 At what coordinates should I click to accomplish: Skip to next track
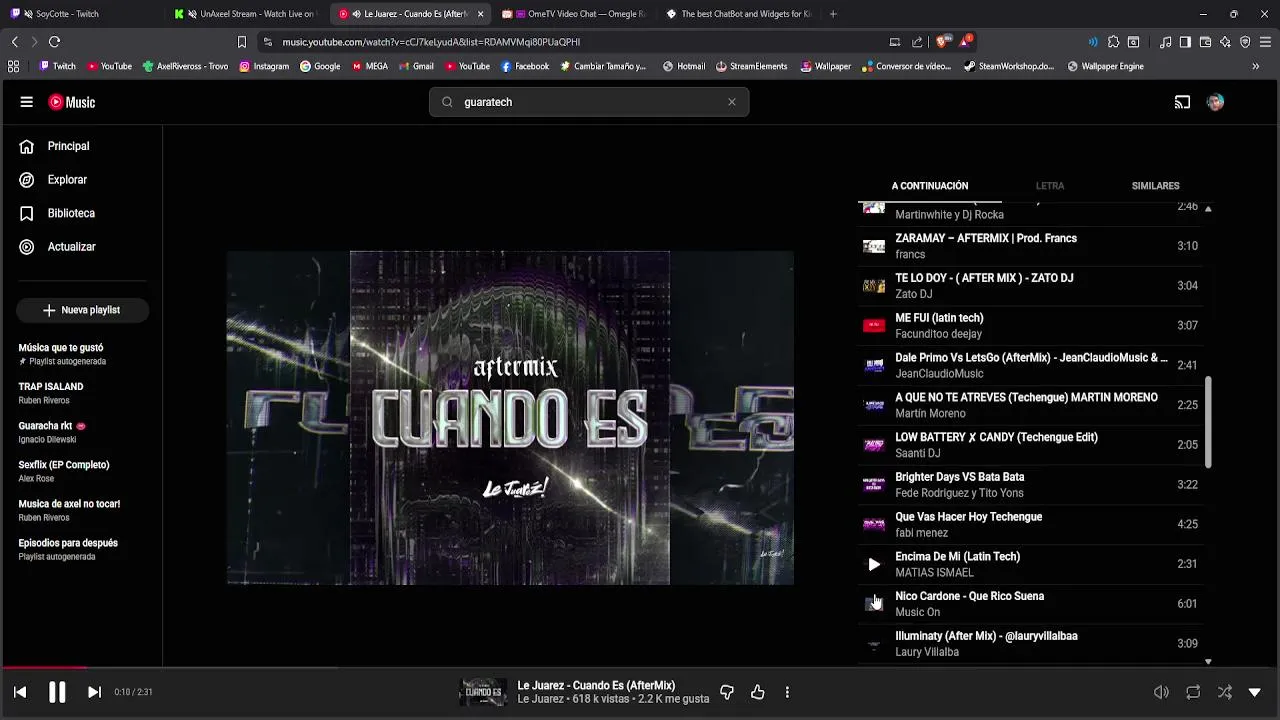coord(94,692)
